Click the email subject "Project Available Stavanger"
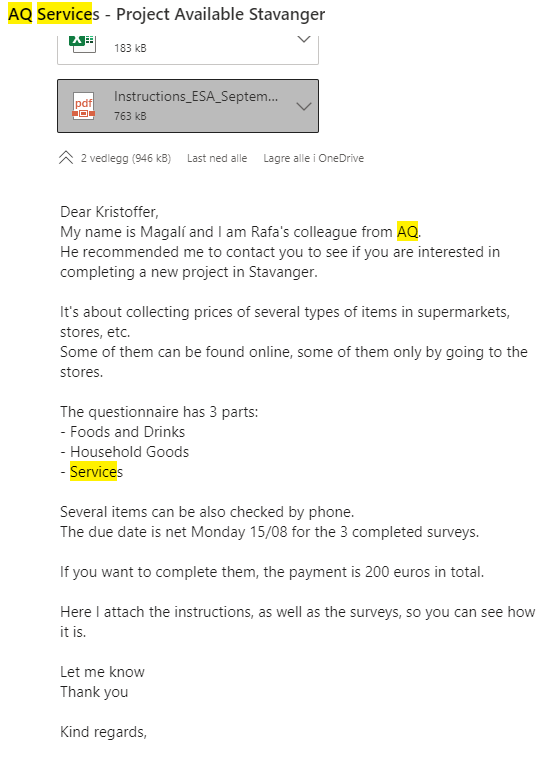 pyautogui.click(x=220, y=14)
